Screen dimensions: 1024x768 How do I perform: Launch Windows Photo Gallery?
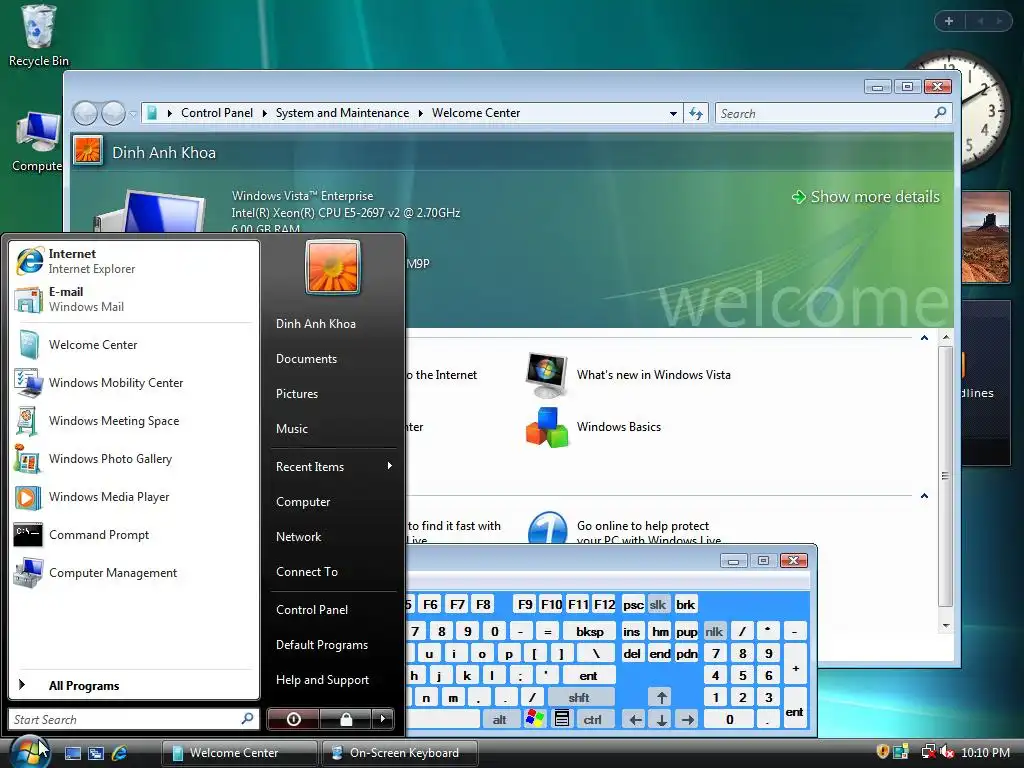click(134, 459)
